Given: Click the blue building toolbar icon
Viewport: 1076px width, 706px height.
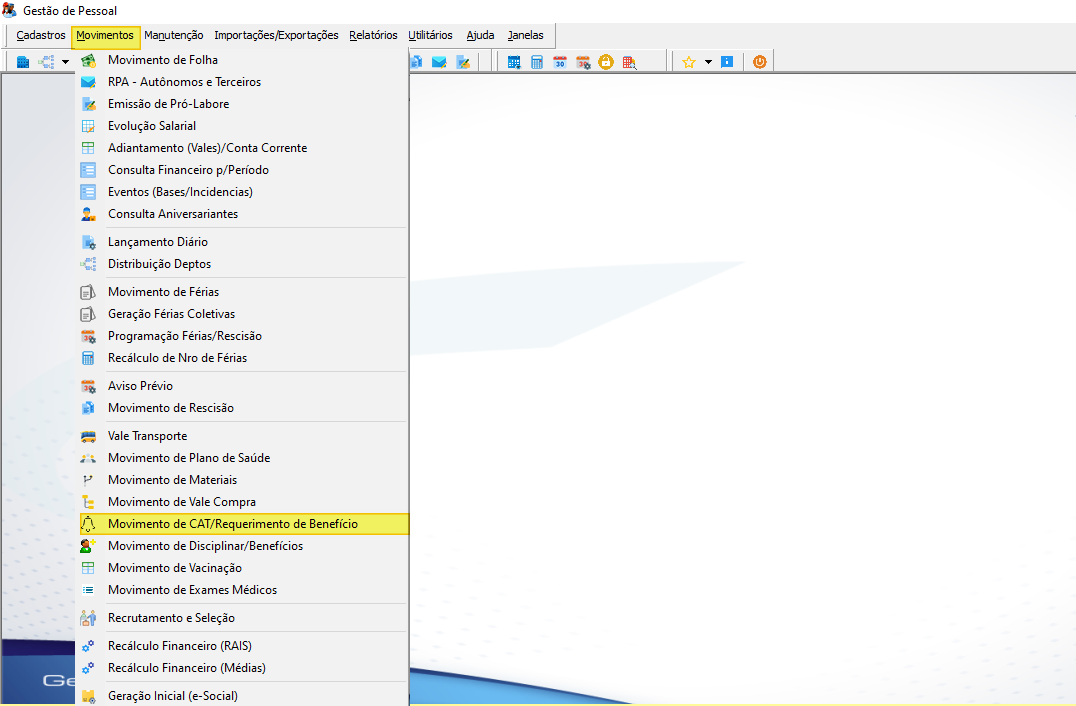Looking at the screenshot, I should pos(23,62).
